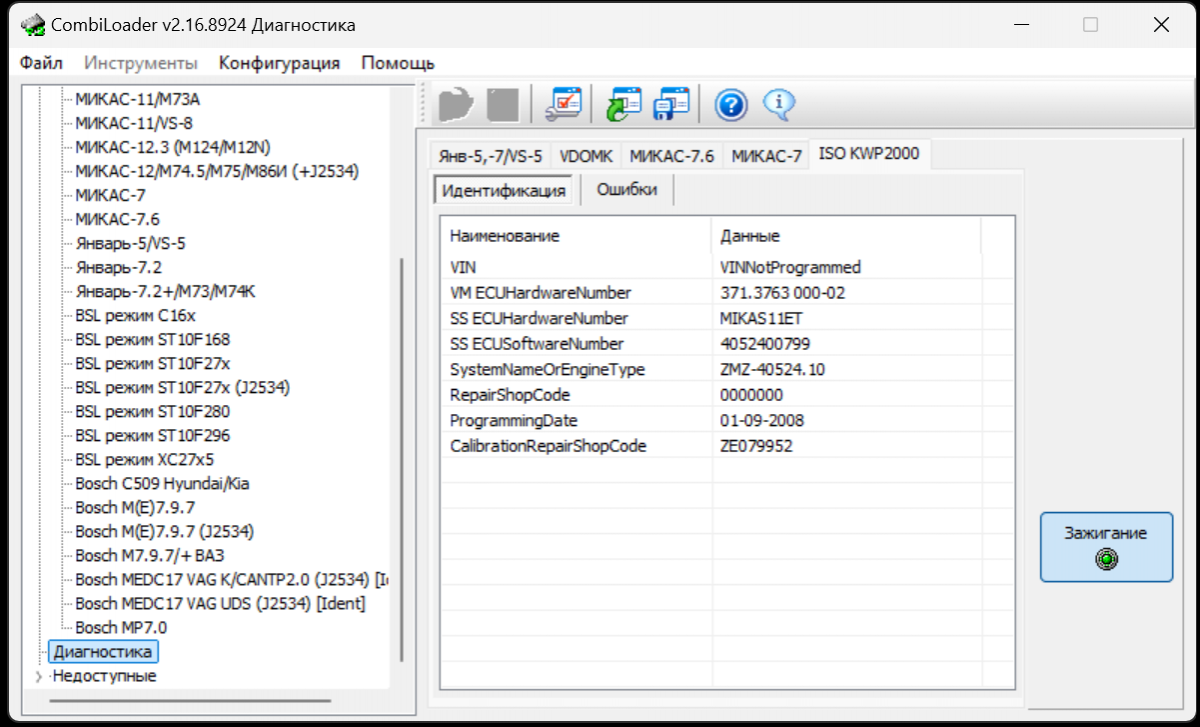Select МИКАС-7 in the left tree
This screenshot has height=727, width=1200.
111,195
